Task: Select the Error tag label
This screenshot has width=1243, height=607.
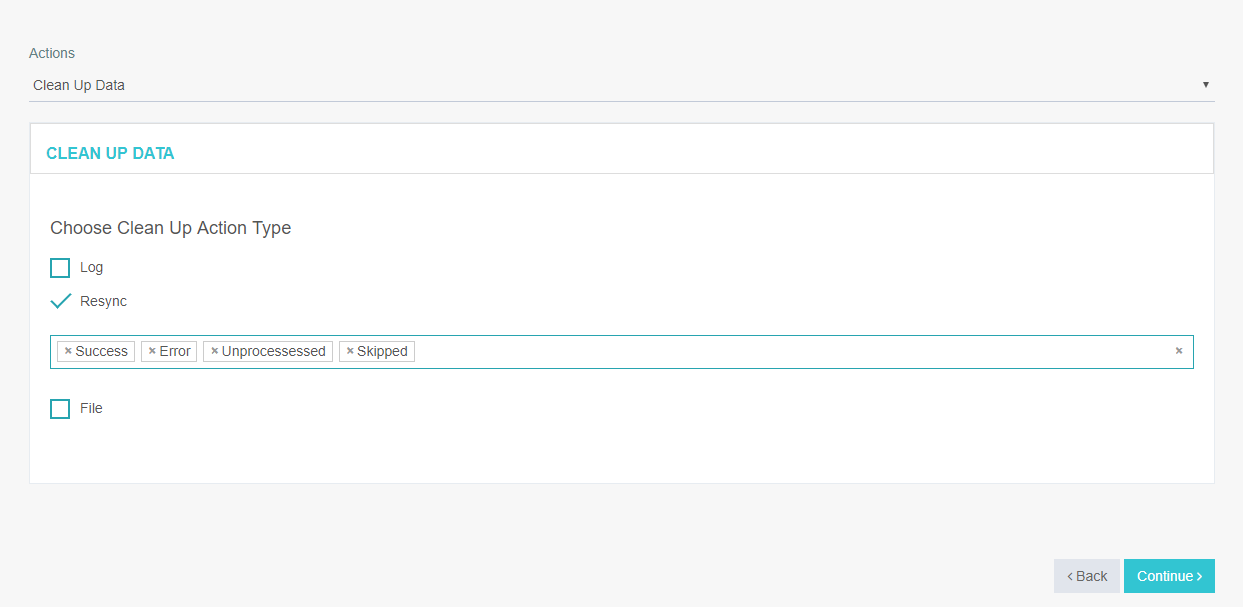Action: (x=175, y=351)
